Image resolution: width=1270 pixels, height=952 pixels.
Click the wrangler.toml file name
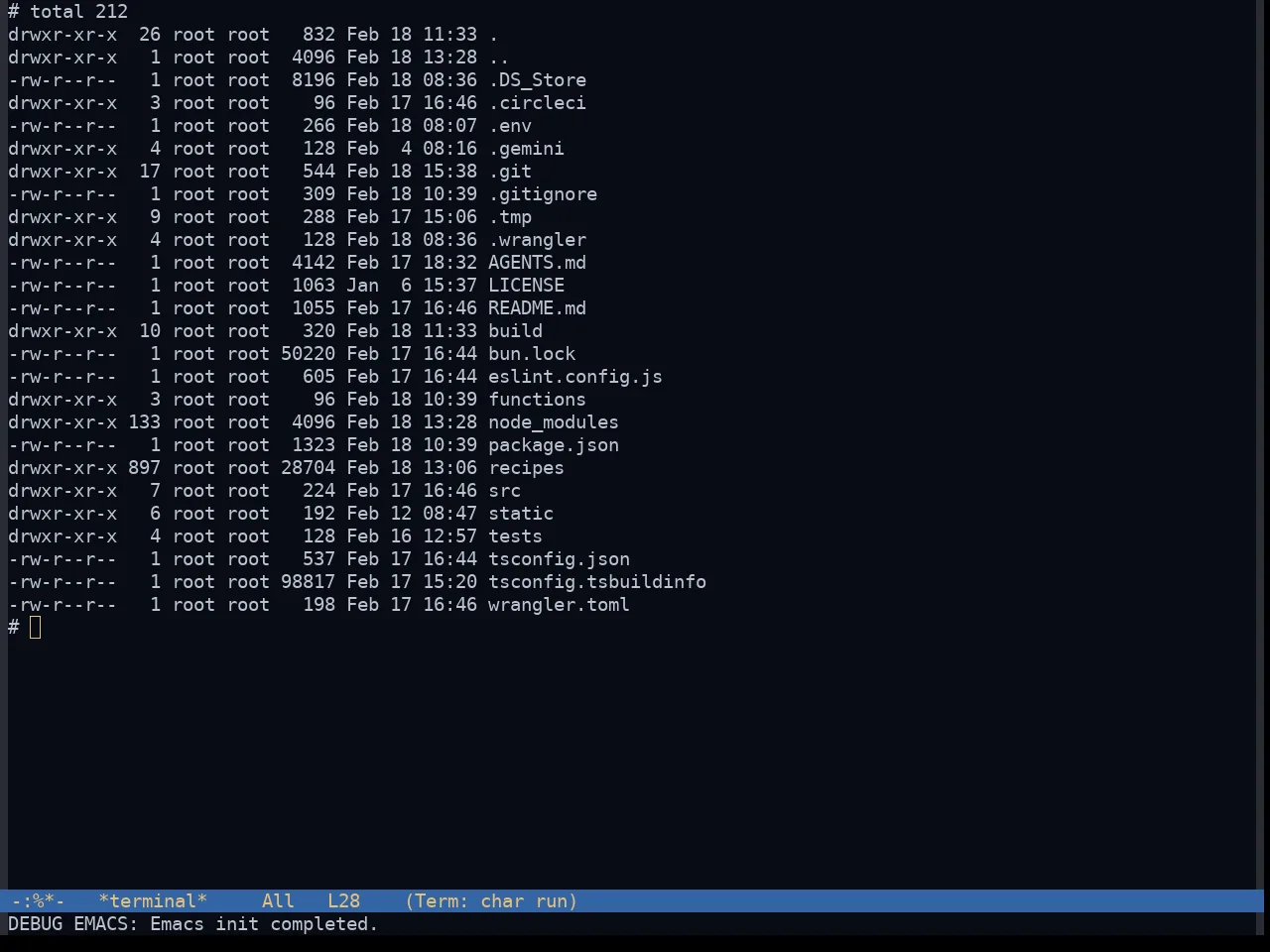[x=559, y=605]
